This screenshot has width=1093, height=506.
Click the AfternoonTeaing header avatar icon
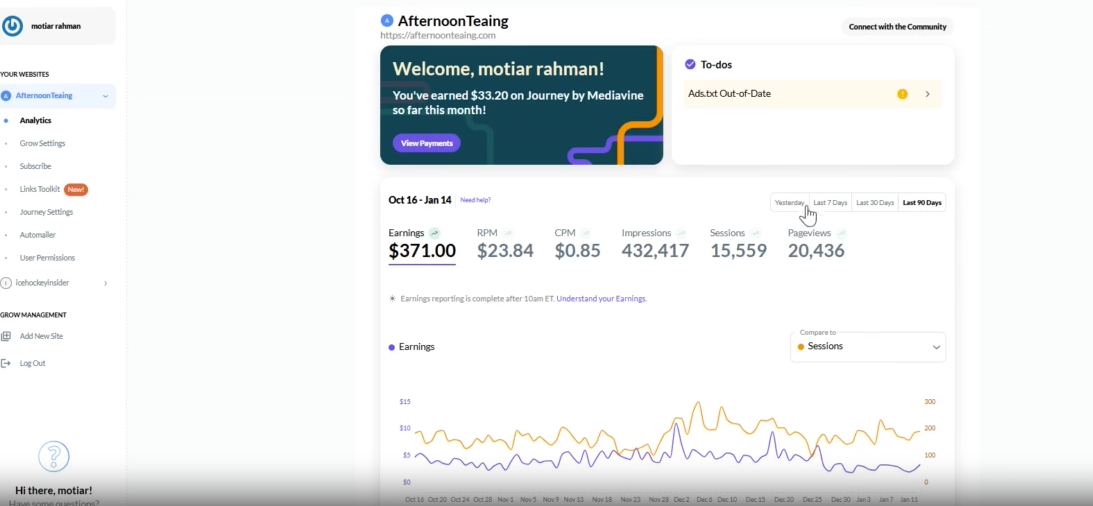click(387, 20)
